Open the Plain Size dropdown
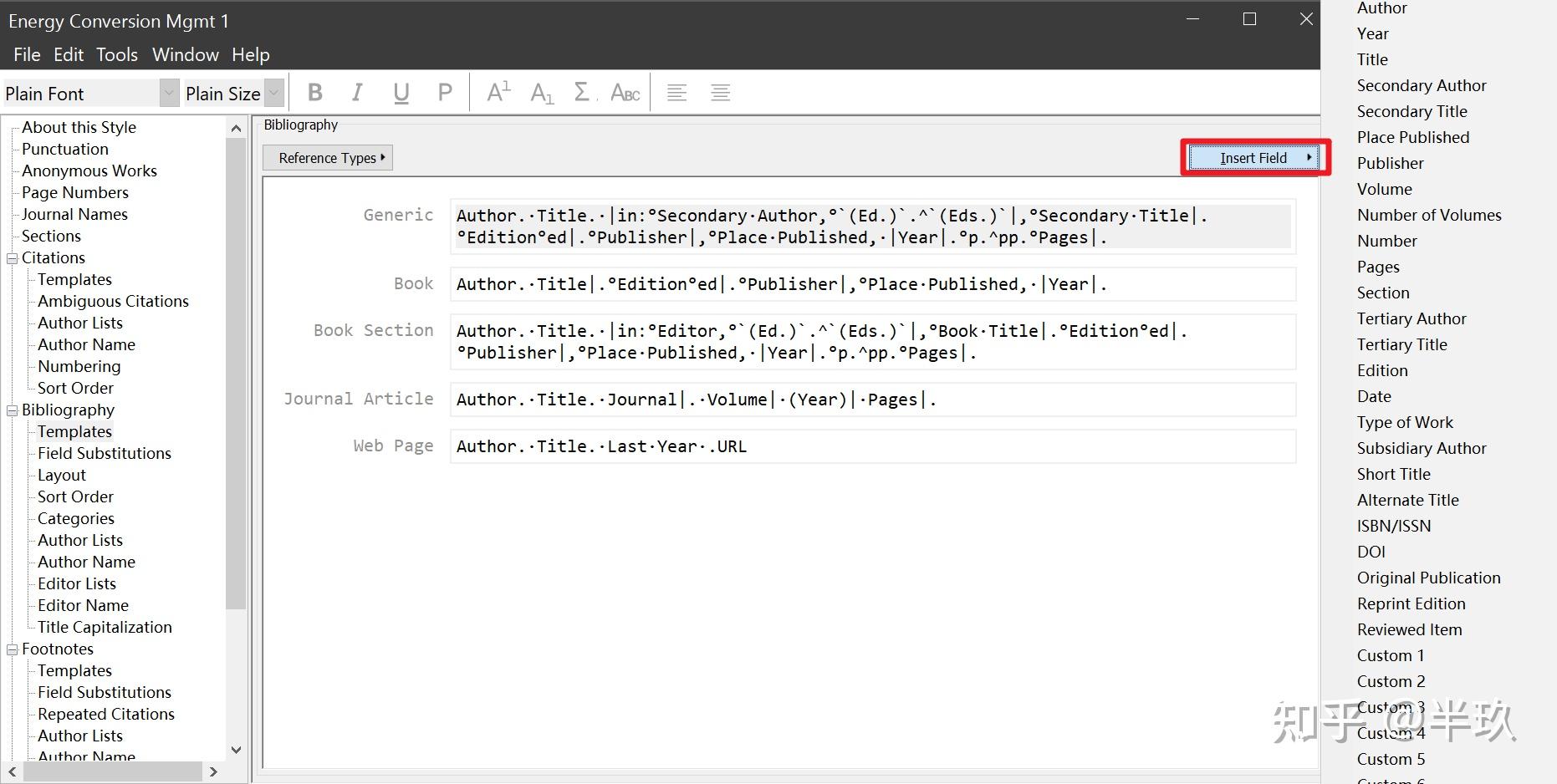1557x784 pixels. tap(273, 93)
